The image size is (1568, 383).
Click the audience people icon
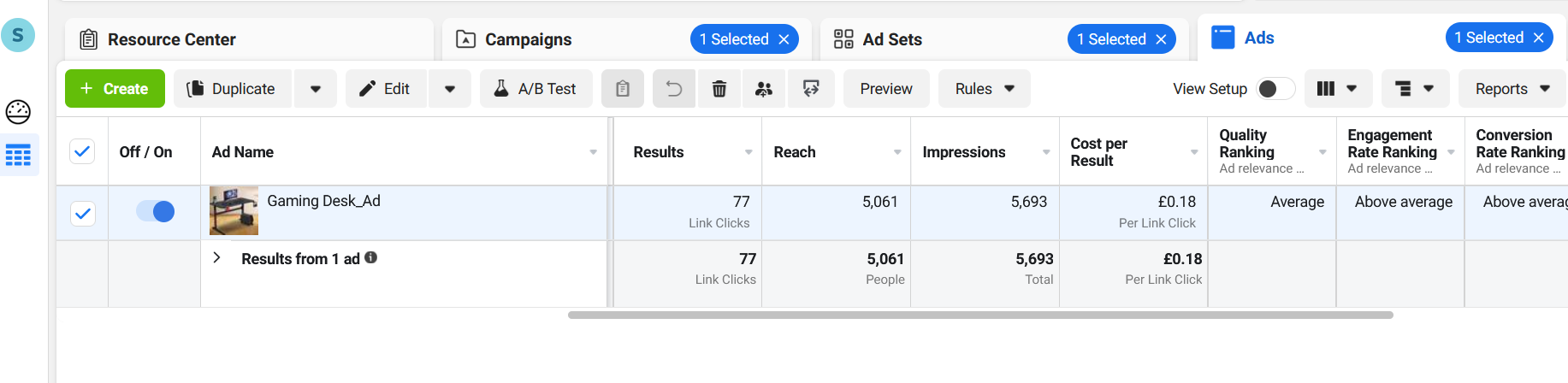tap(764, 89)
